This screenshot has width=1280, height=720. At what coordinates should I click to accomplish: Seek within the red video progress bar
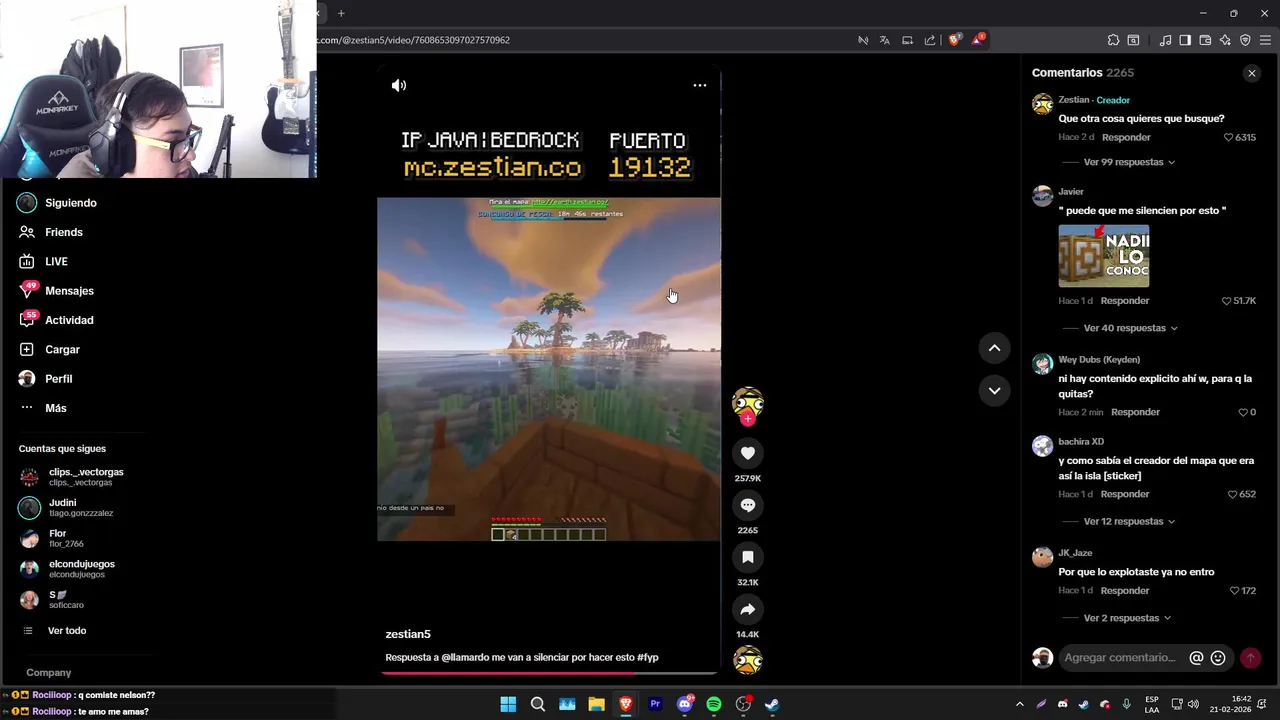coord(549,673)
